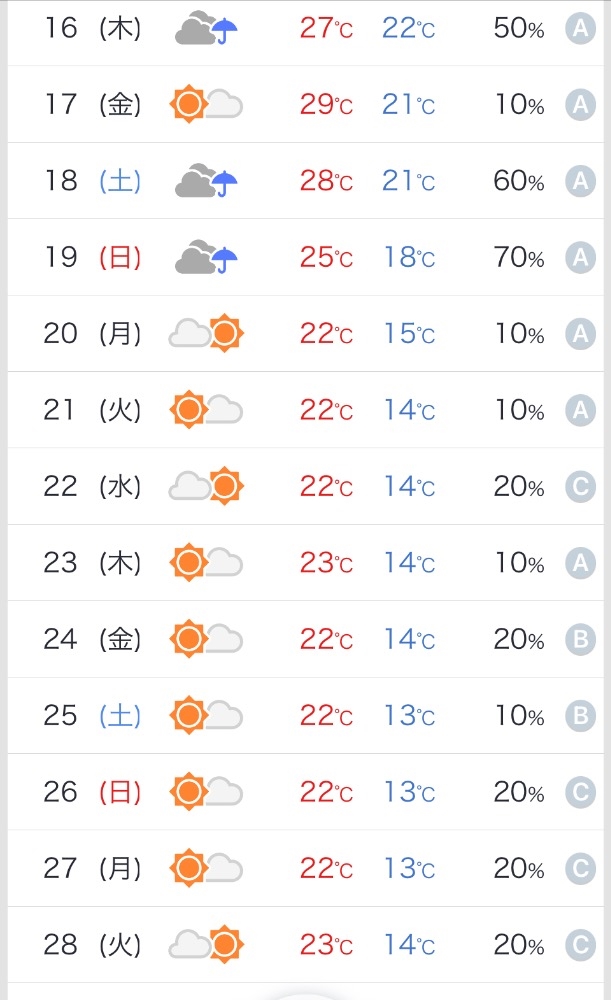
Task: Click the 29℃ high temperature on the 17th
Action: click(326, 104)
